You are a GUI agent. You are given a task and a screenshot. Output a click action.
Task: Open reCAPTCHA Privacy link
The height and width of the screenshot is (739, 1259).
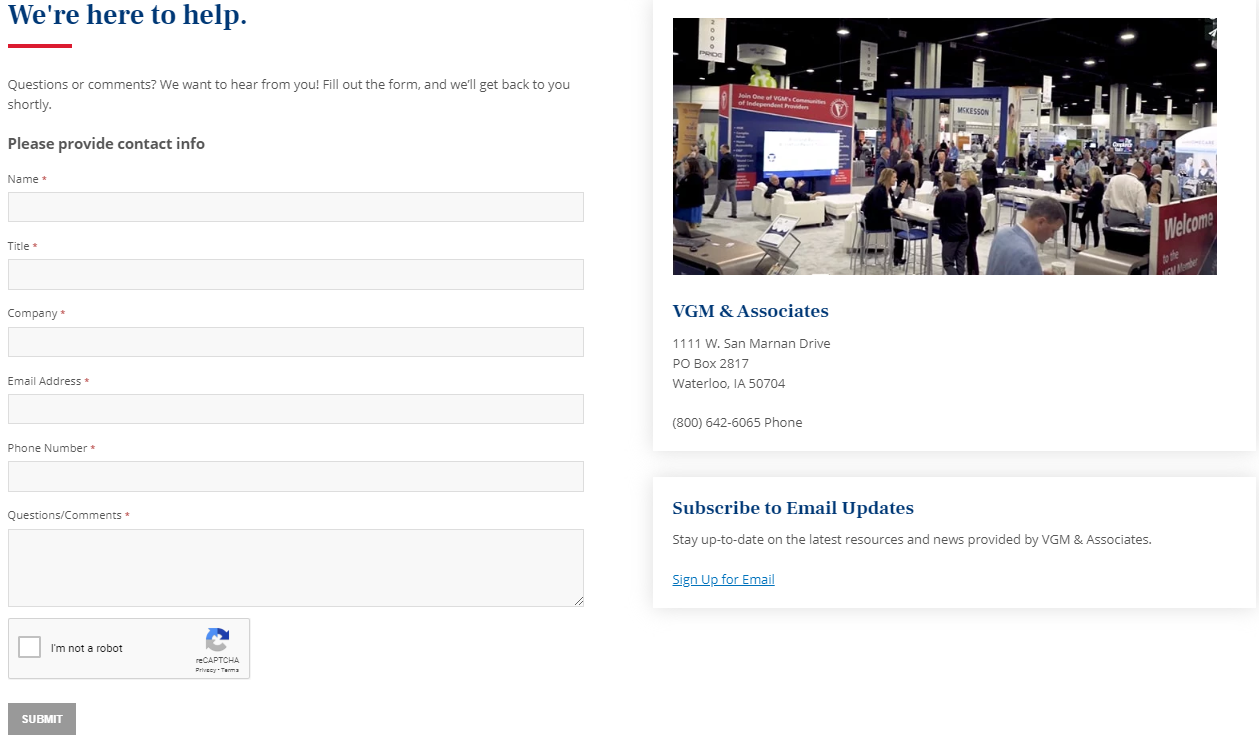pyautogui.click(x=205, y=670)
